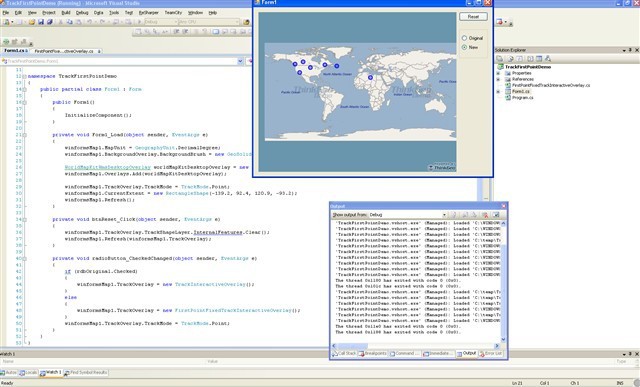Click the Output horizontal scrollbar right arrow
Image resolution: width=640 pixels, height=387 pixels.
497,346
